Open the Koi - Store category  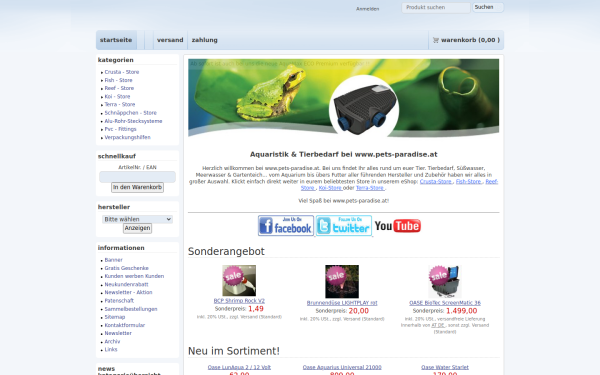click(x=117, y=96)
